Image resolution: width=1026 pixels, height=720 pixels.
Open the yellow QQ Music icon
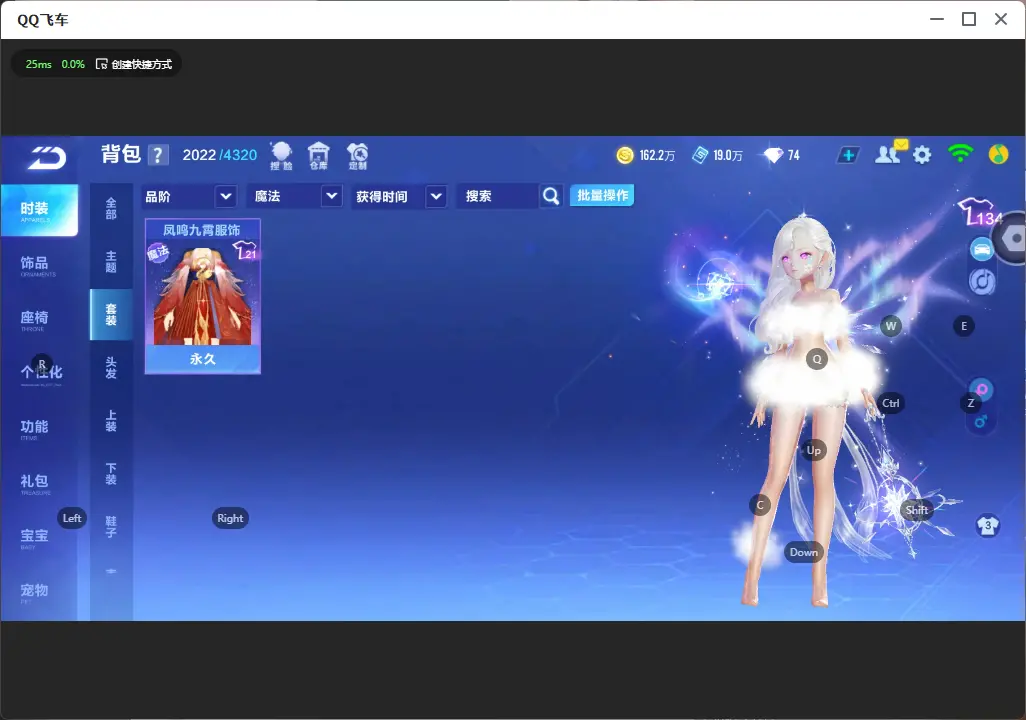click(998, 154)
